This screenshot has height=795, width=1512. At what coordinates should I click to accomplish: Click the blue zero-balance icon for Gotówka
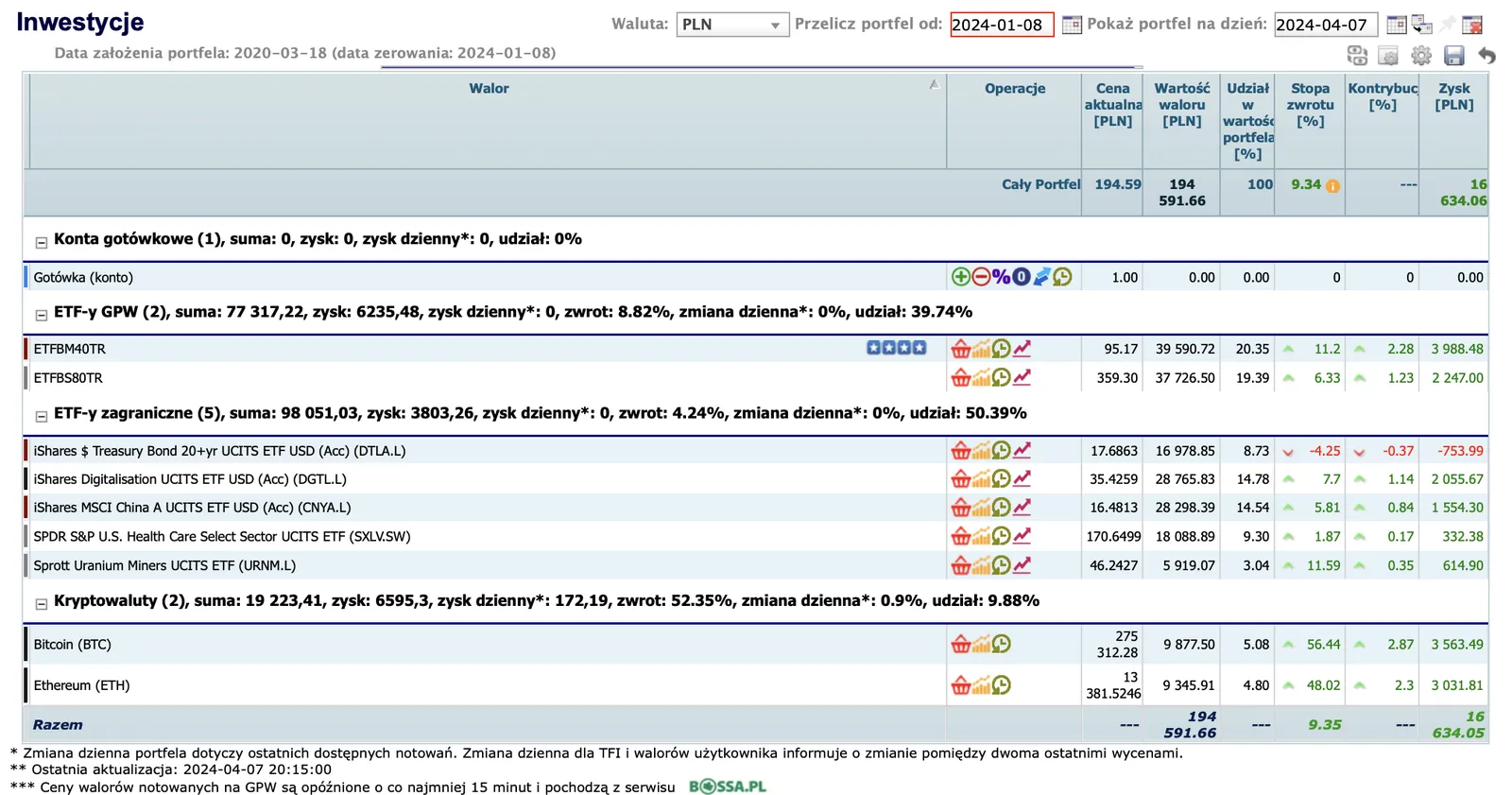[x=1022, y=277]
